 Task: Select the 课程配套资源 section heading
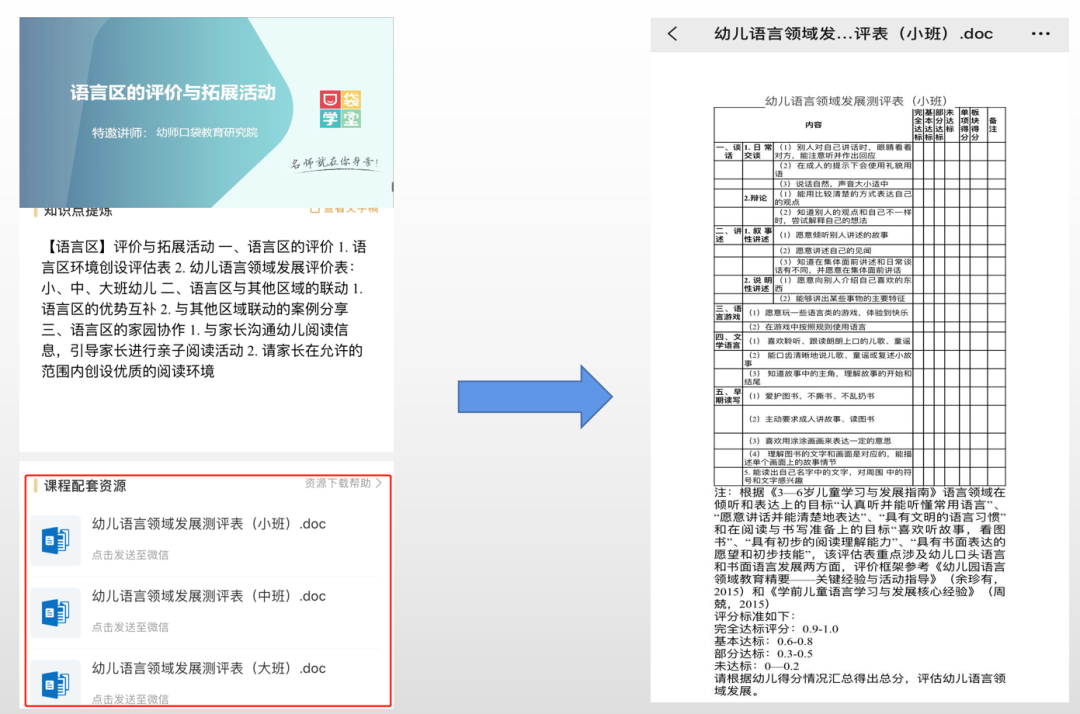point(85,486)
